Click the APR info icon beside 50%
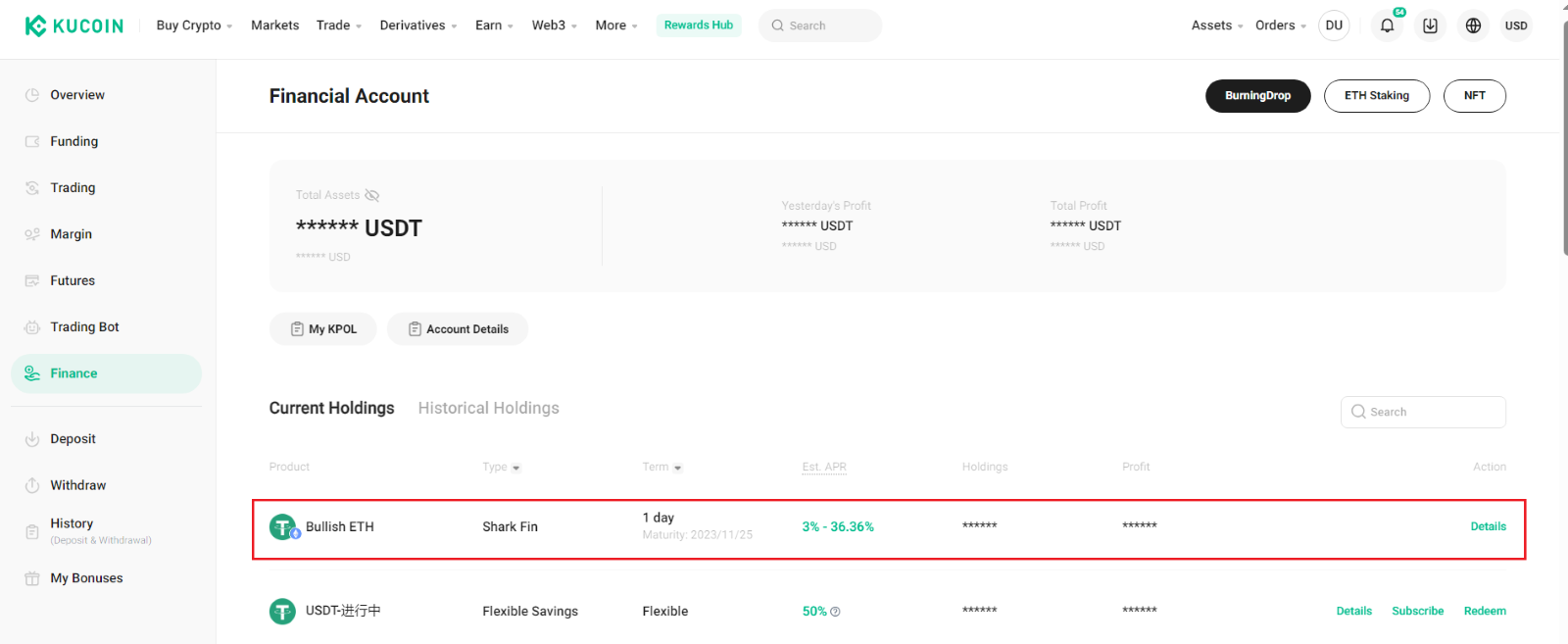The image size is (1568, 644). coord(835,612)
